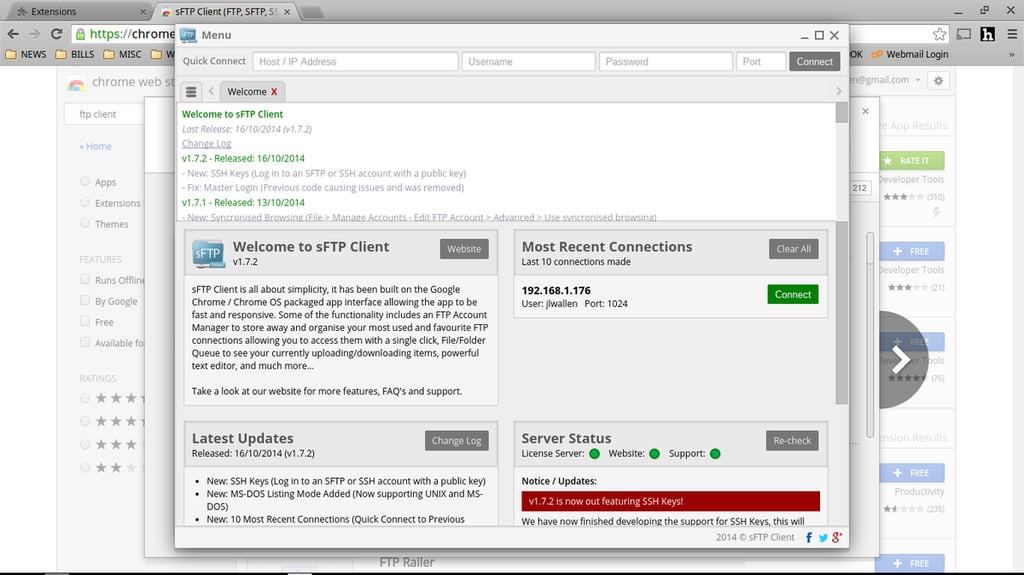Open the BILLS bookmarks folder
Image resolution: width=1024 pixels, height=575 pixels.
click(x=75, y=54)
